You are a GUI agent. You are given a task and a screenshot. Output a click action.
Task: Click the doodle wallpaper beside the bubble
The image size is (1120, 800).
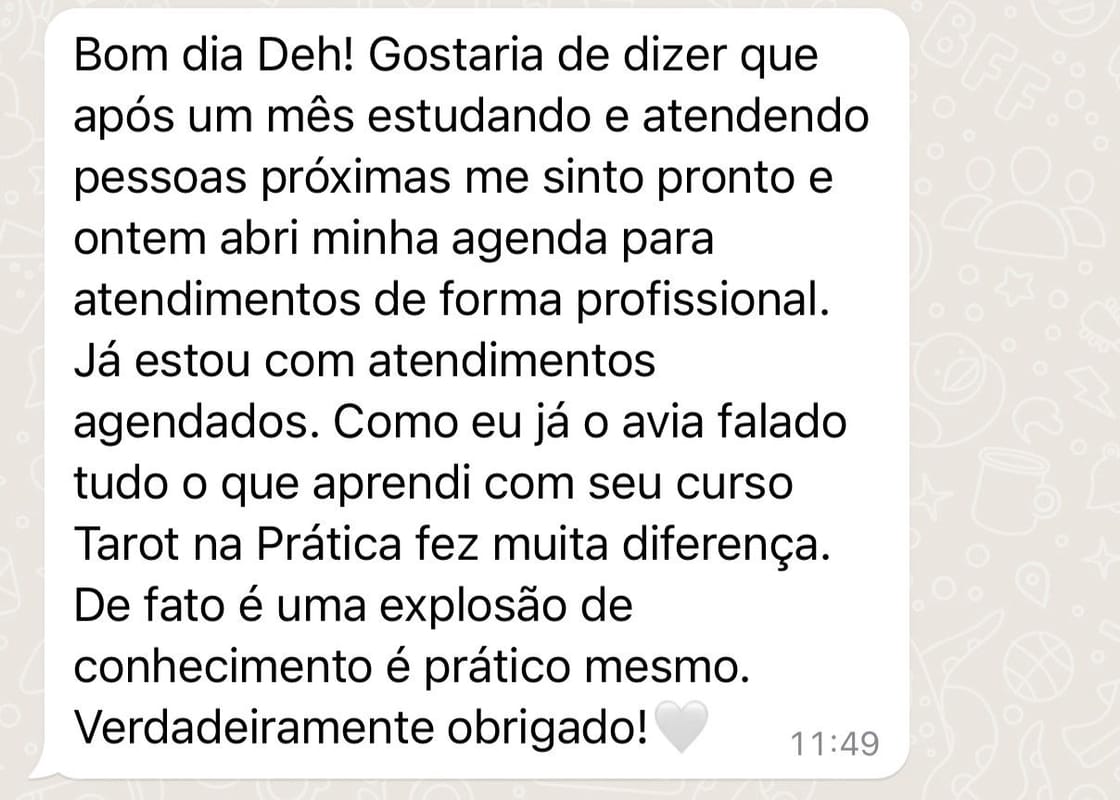[x=1014, y=400]
